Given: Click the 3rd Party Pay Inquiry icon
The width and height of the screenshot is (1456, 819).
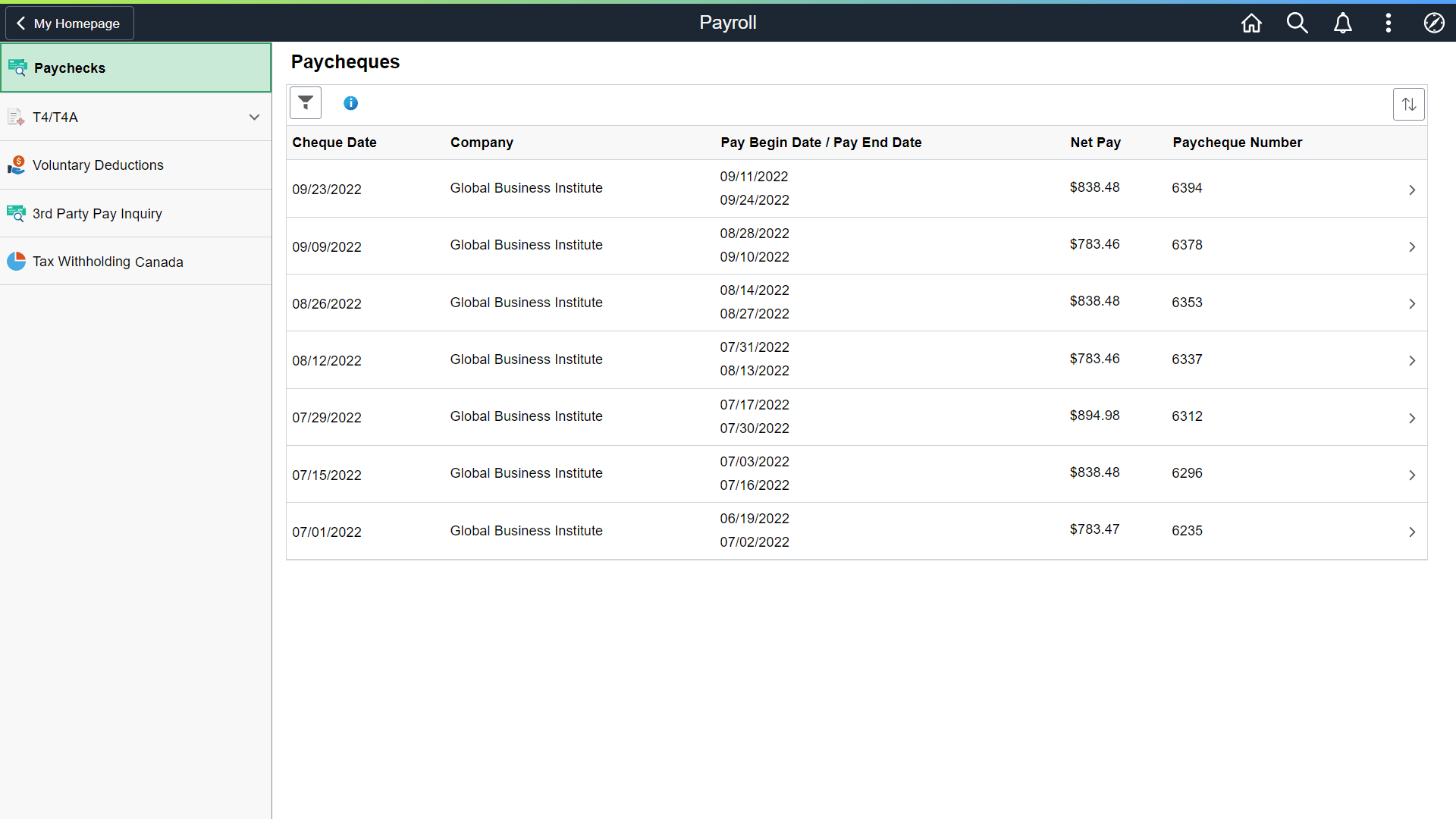Looking at the screenshot, I should coord(16,213).
